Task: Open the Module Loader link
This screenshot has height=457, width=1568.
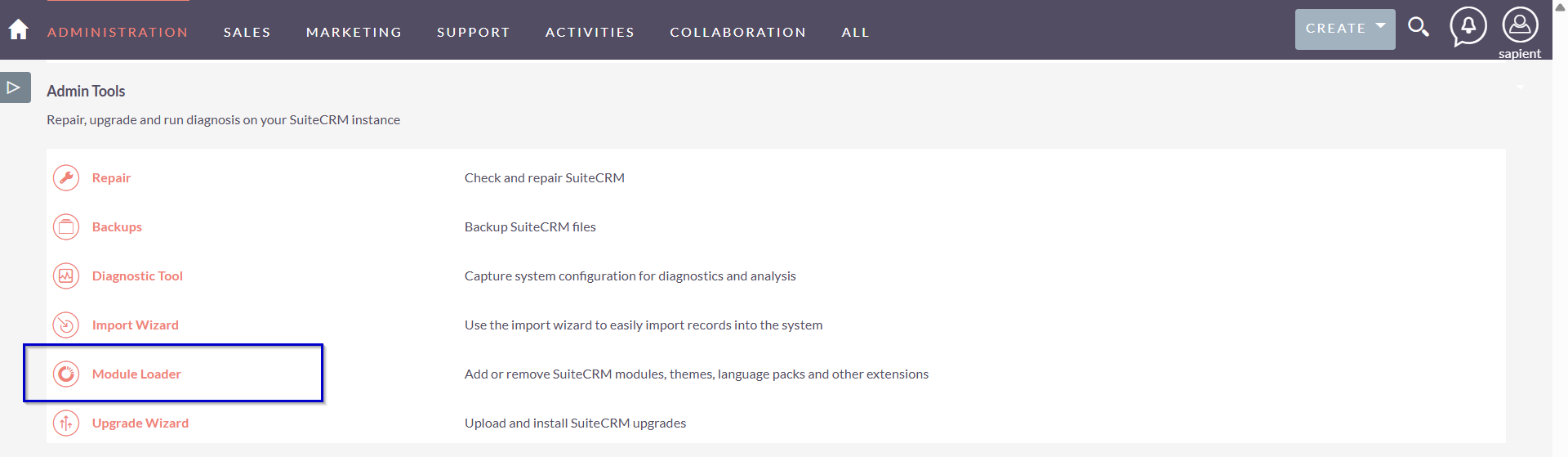Action: (136, 374)
